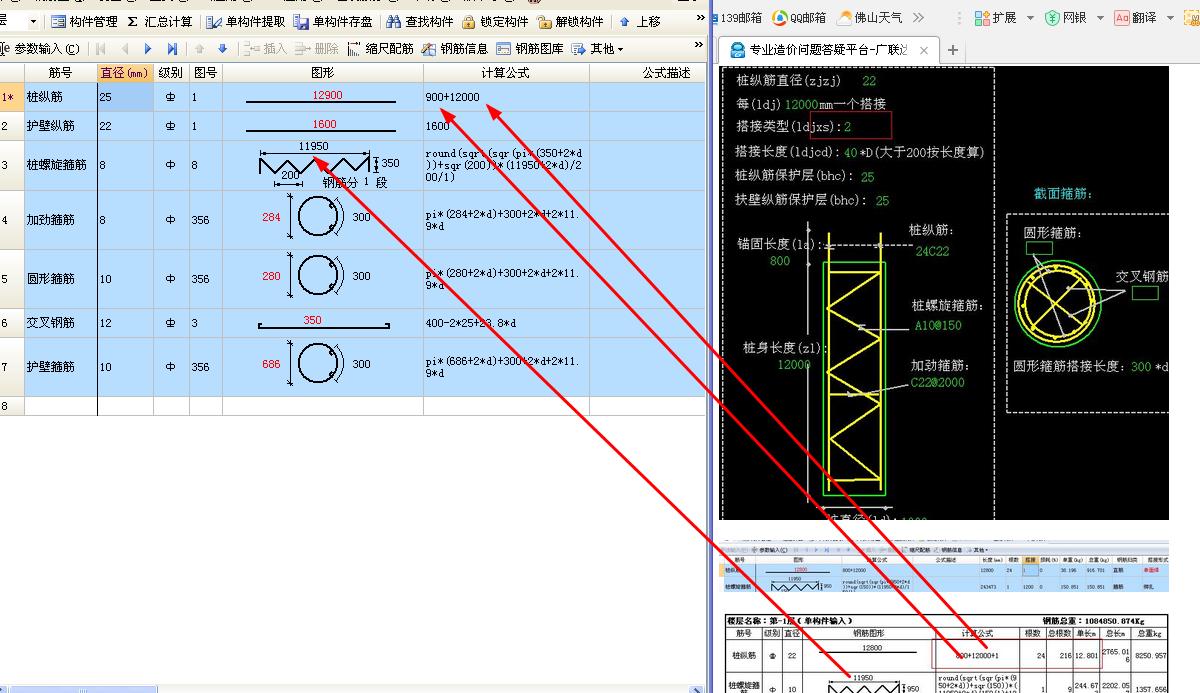Viewport: 1200px width, 693px height.
Task: Select 专业造价问题答疑平台 browser tab
Action: click(828, 50)
